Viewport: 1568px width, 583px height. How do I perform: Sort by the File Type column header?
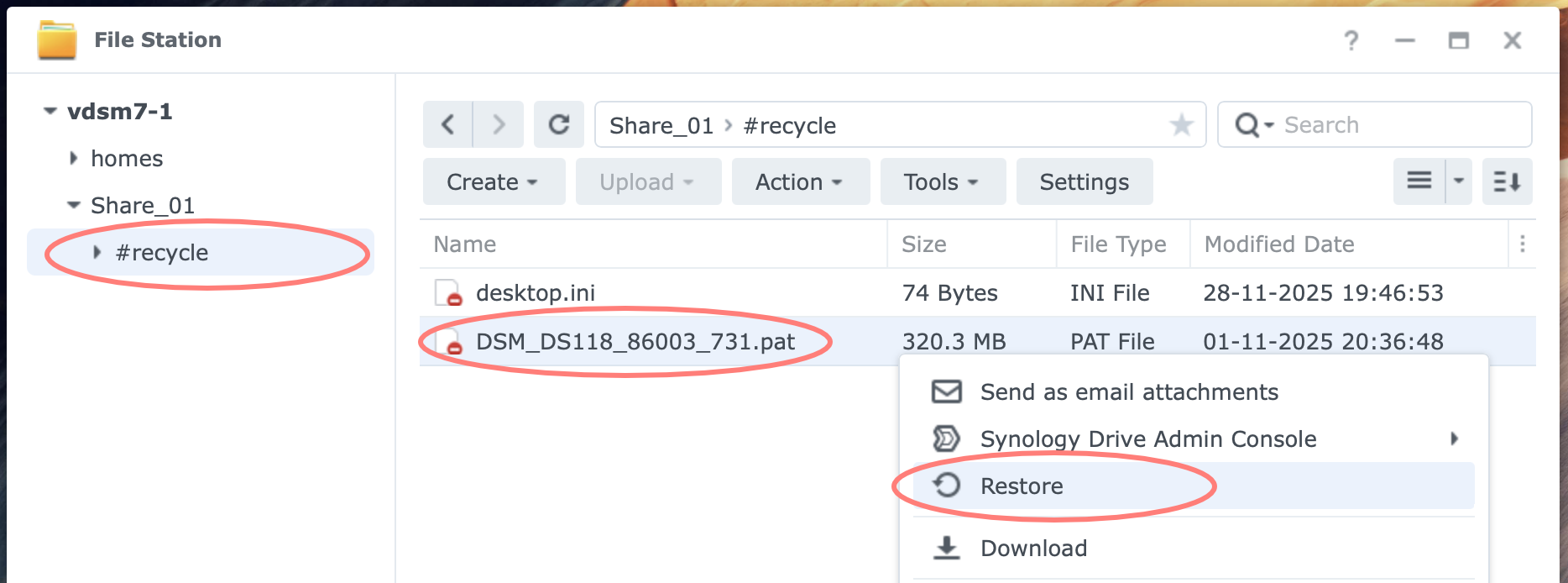point(1123,244)
